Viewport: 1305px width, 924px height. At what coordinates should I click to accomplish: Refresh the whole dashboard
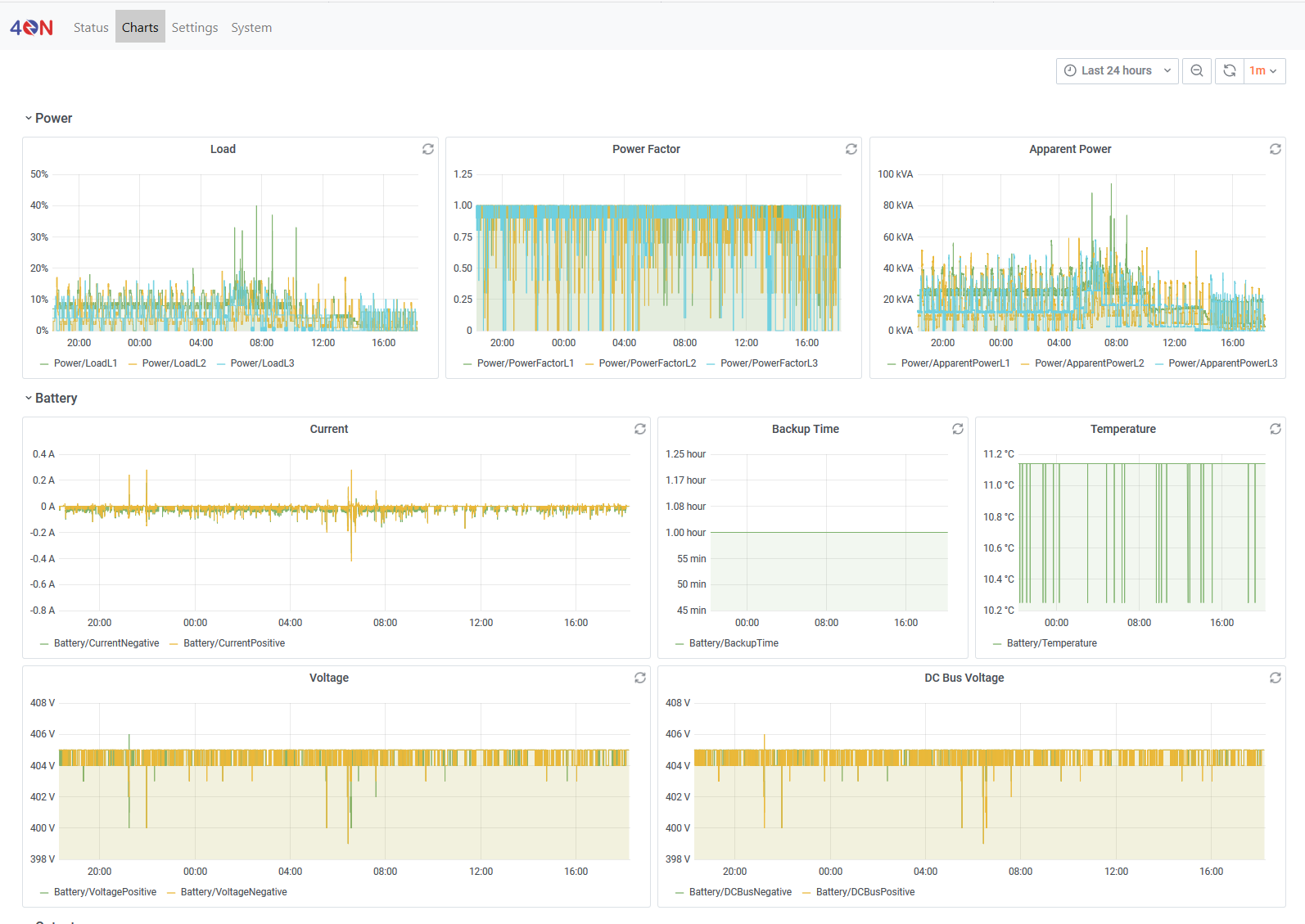[1230, 70]
